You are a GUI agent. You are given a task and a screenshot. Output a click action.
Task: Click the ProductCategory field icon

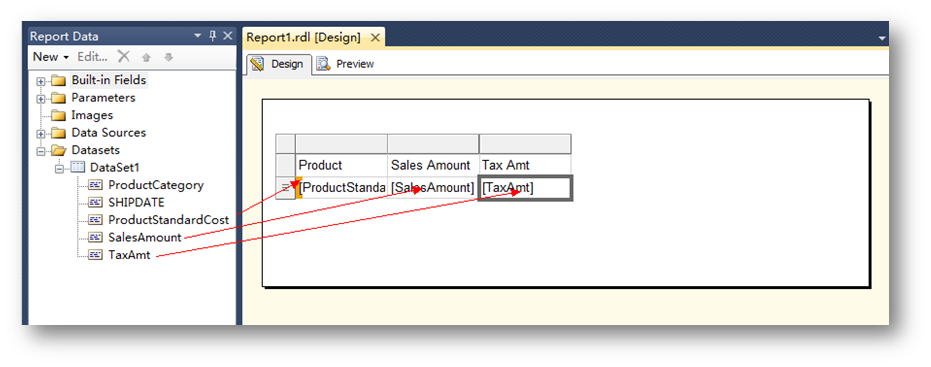point(96,185)
